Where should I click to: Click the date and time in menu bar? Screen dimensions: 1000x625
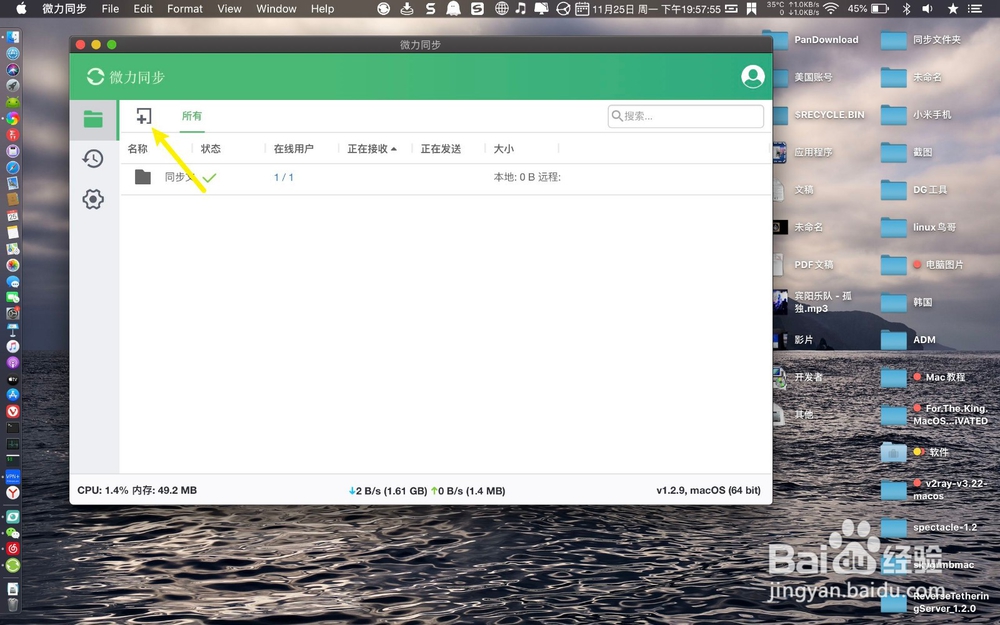tap(657, 9)
